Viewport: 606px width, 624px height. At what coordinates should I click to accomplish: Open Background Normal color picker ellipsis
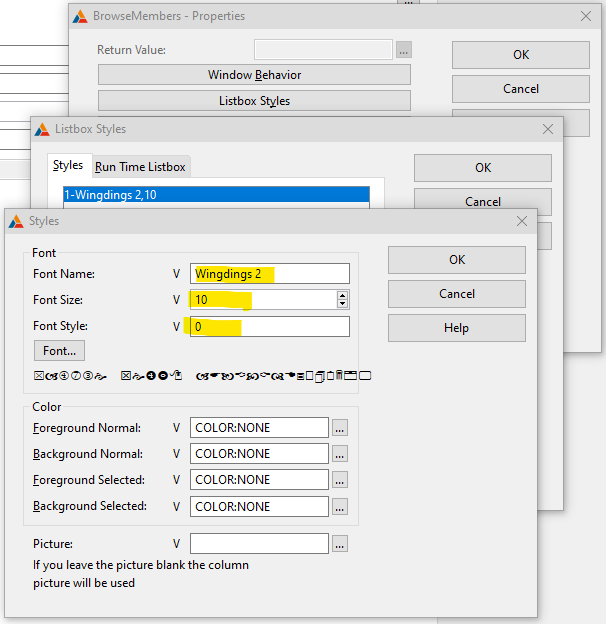pos(340,454)
